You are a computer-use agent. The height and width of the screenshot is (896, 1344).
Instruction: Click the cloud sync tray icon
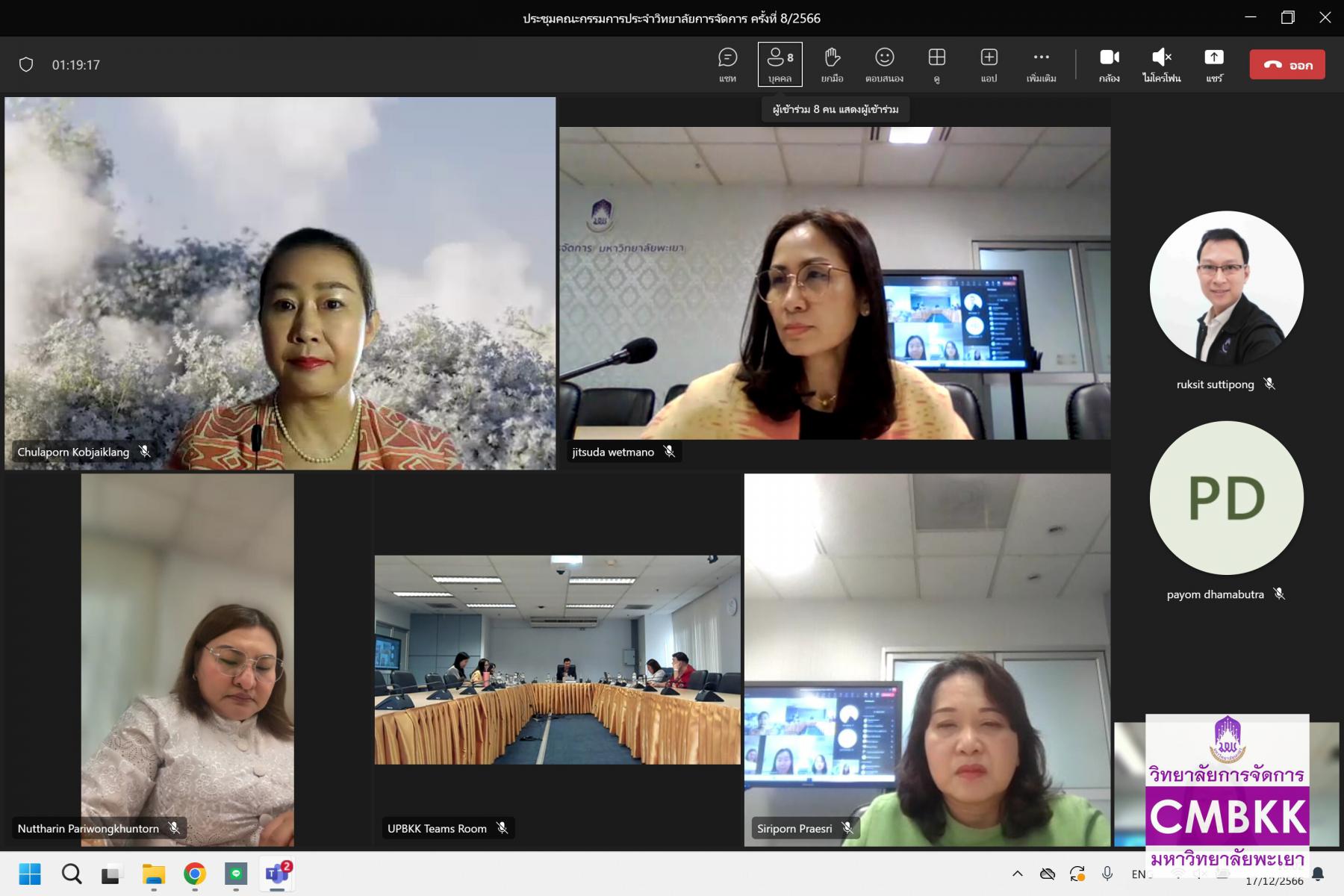click(x=1048, y=874)
